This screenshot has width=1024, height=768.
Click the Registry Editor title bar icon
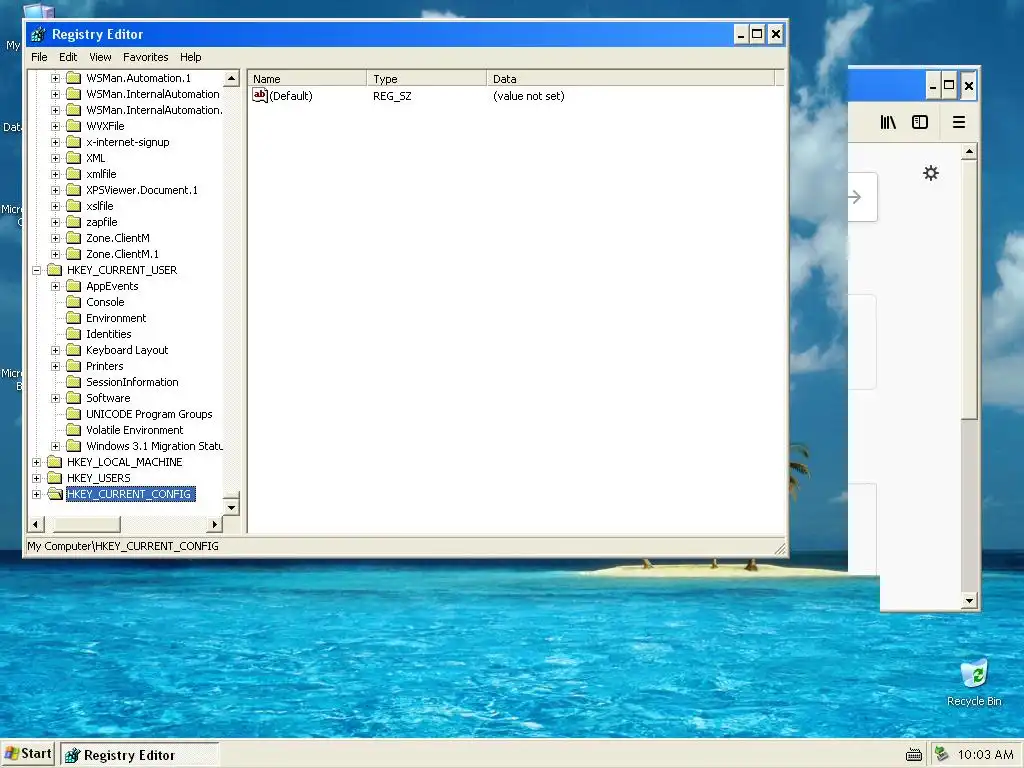pos(38,34)
